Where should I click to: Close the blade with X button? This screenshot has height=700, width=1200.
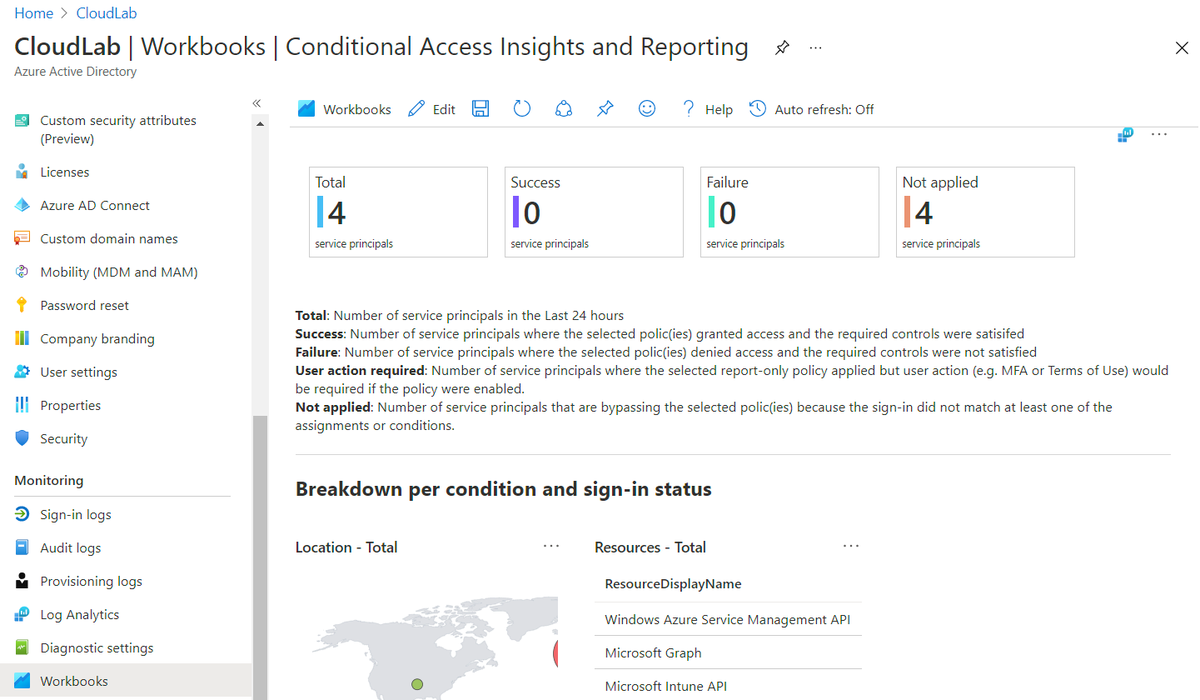click(1181, 48)
